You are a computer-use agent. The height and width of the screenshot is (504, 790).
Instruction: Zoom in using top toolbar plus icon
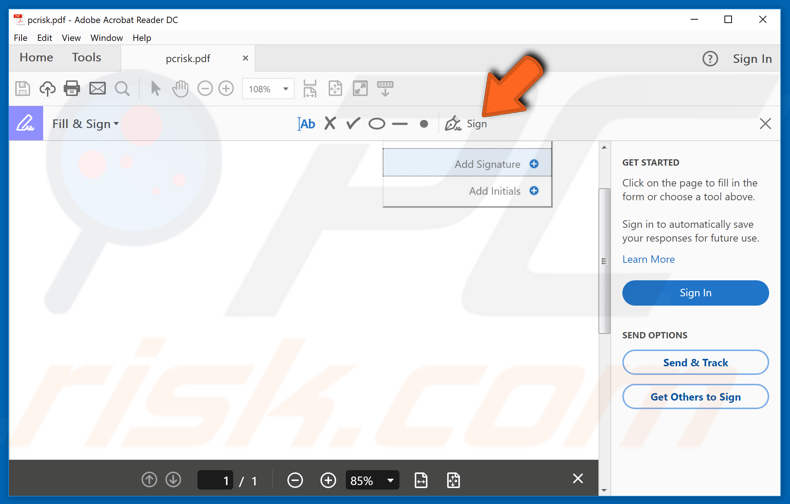pos(226,89)
